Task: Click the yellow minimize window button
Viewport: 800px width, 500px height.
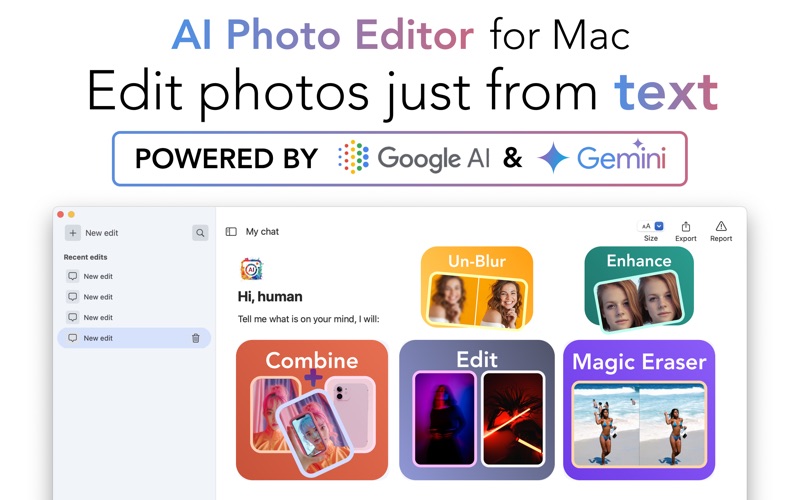Action: [x=71, y=214]
